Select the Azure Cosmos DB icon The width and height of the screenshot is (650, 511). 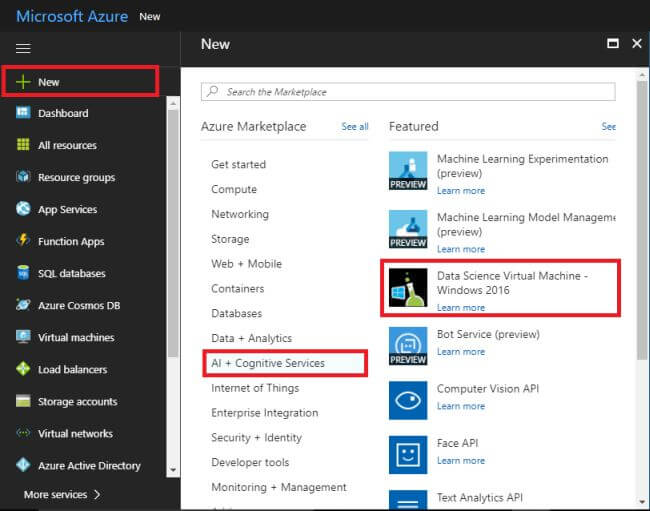pos(23,305)
